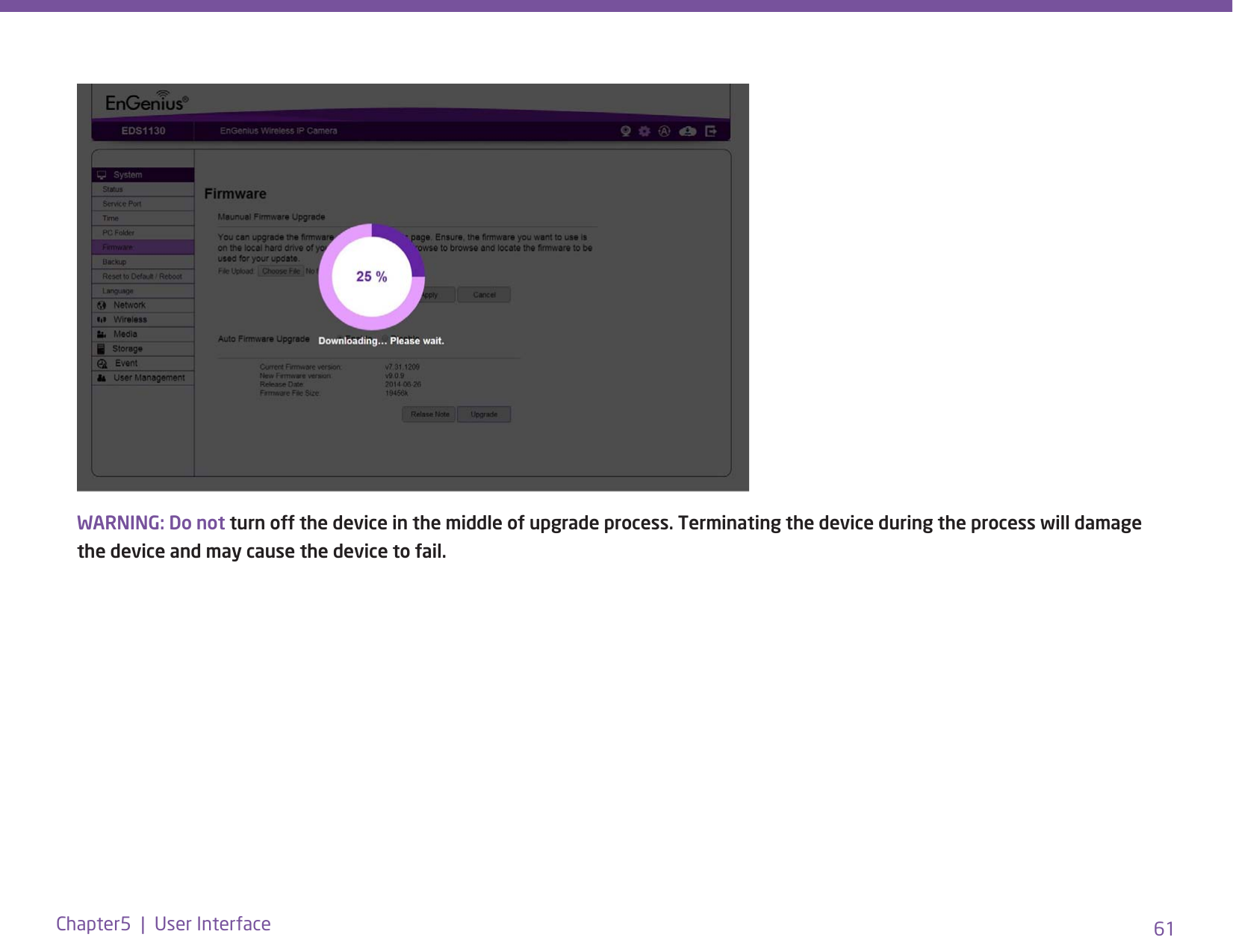The width and height of the screenshot is (1233, 952).
Task: Click the Relase Note button
Action: coord(429,414)
